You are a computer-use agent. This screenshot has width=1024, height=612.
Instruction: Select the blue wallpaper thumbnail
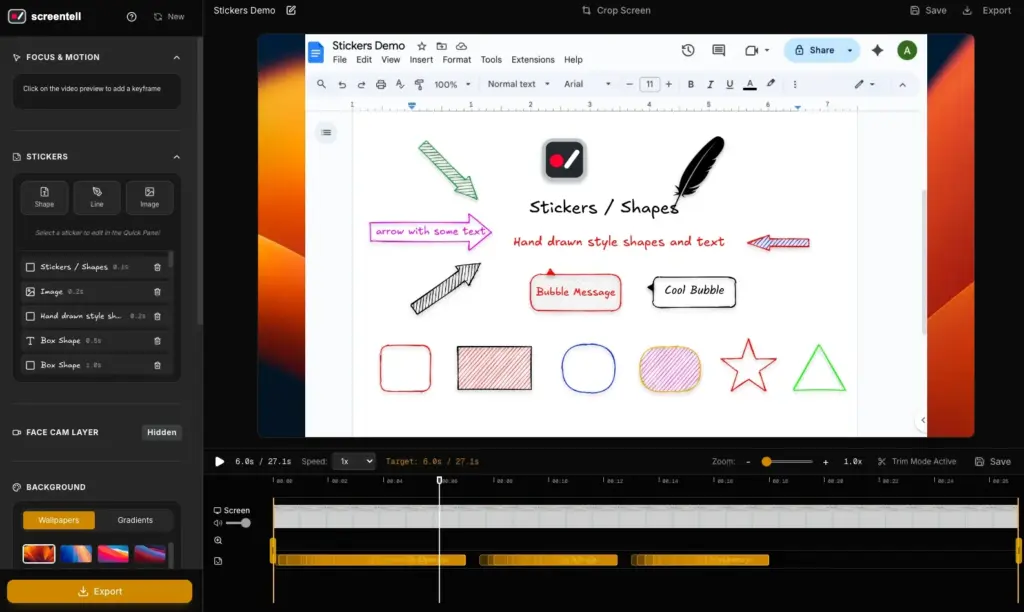tap(75, 552)
